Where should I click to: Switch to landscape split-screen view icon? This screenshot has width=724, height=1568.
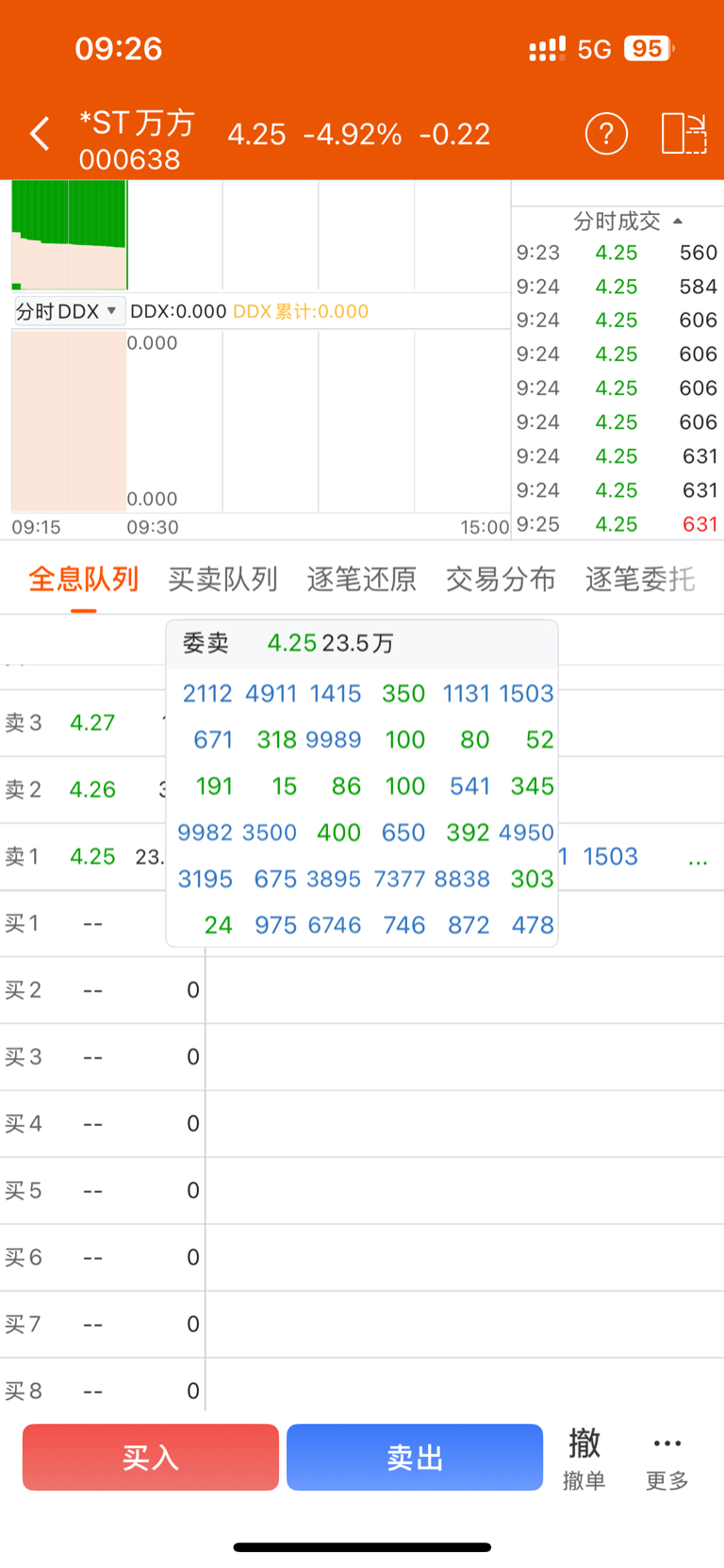click(683, 134)
